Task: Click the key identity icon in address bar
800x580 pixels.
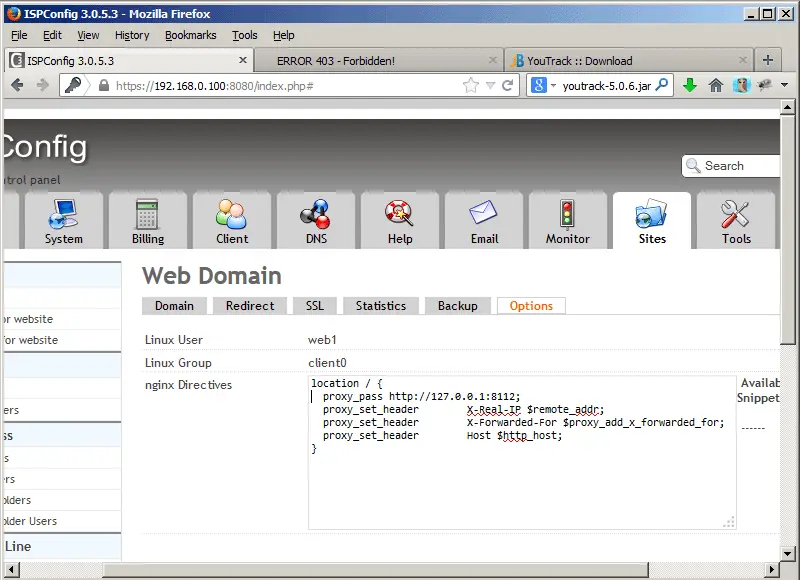Action: (73, 85)
